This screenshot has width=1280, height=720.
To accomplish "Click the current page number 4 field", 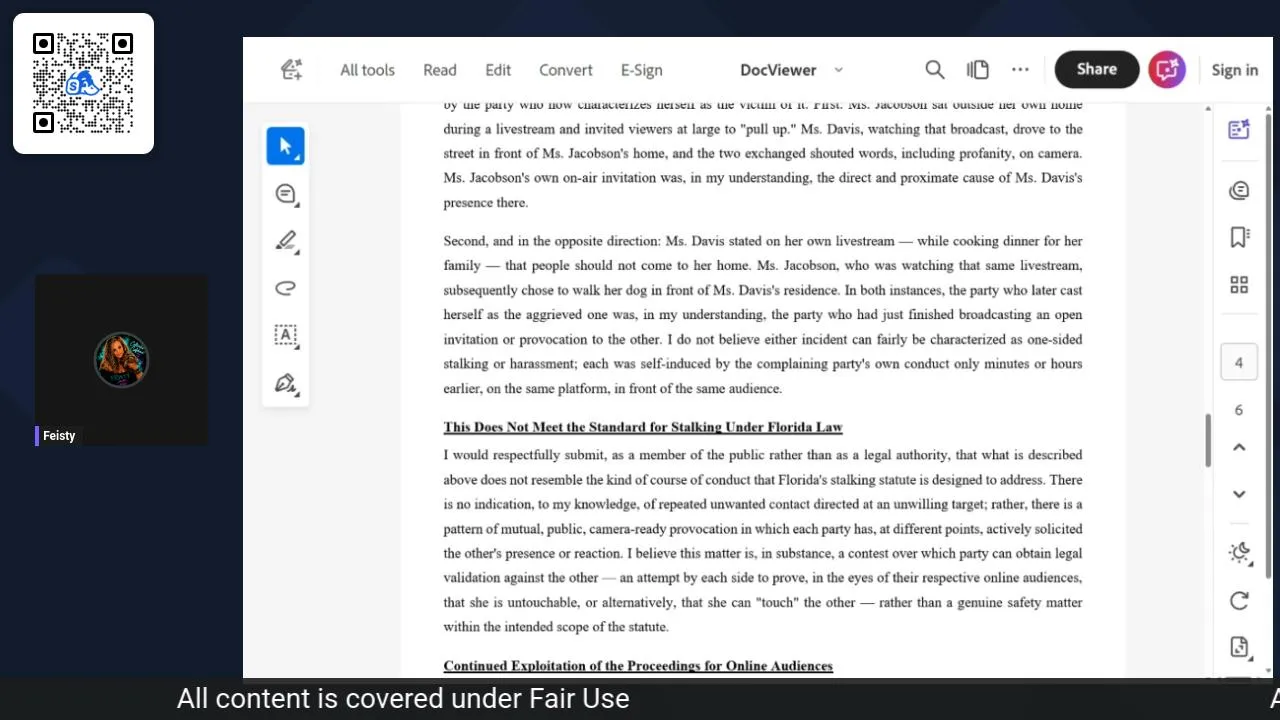I will (x=1239, y=362).
